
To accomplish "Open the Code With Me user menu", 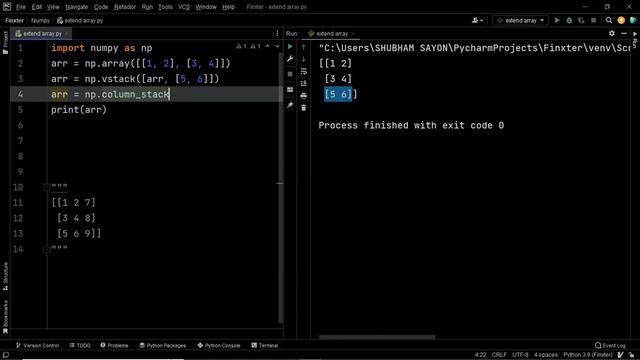I will (478, 20).
